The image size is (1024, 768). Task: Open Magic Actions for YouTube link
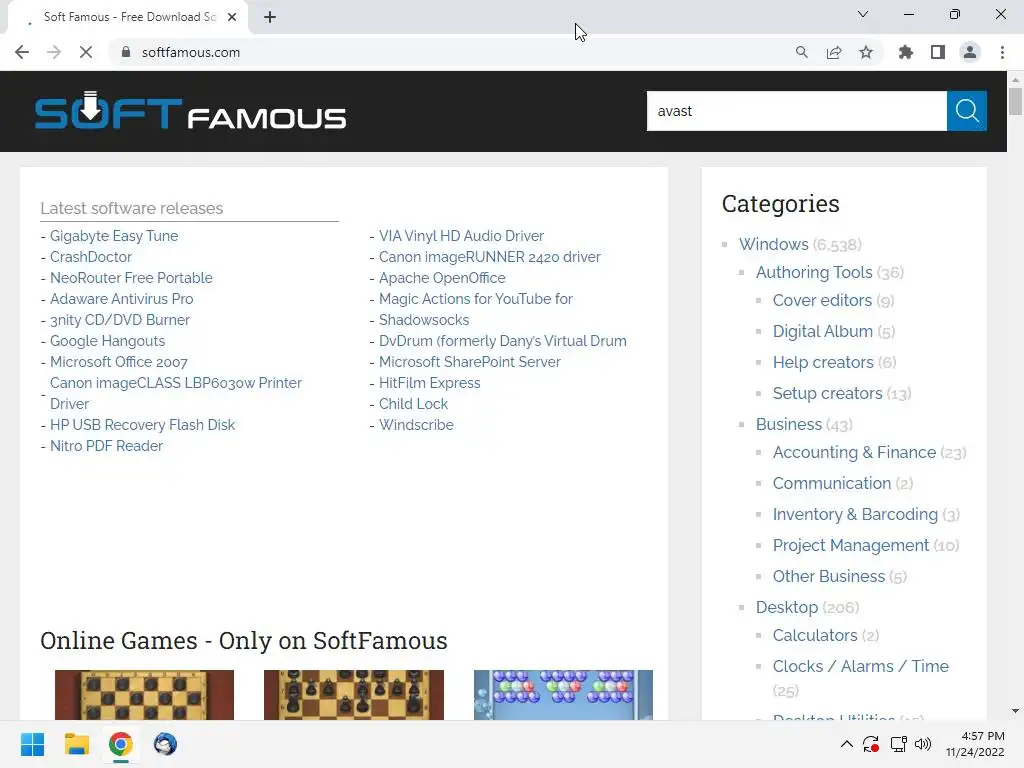pyautogui.click(x=476, y=298)
